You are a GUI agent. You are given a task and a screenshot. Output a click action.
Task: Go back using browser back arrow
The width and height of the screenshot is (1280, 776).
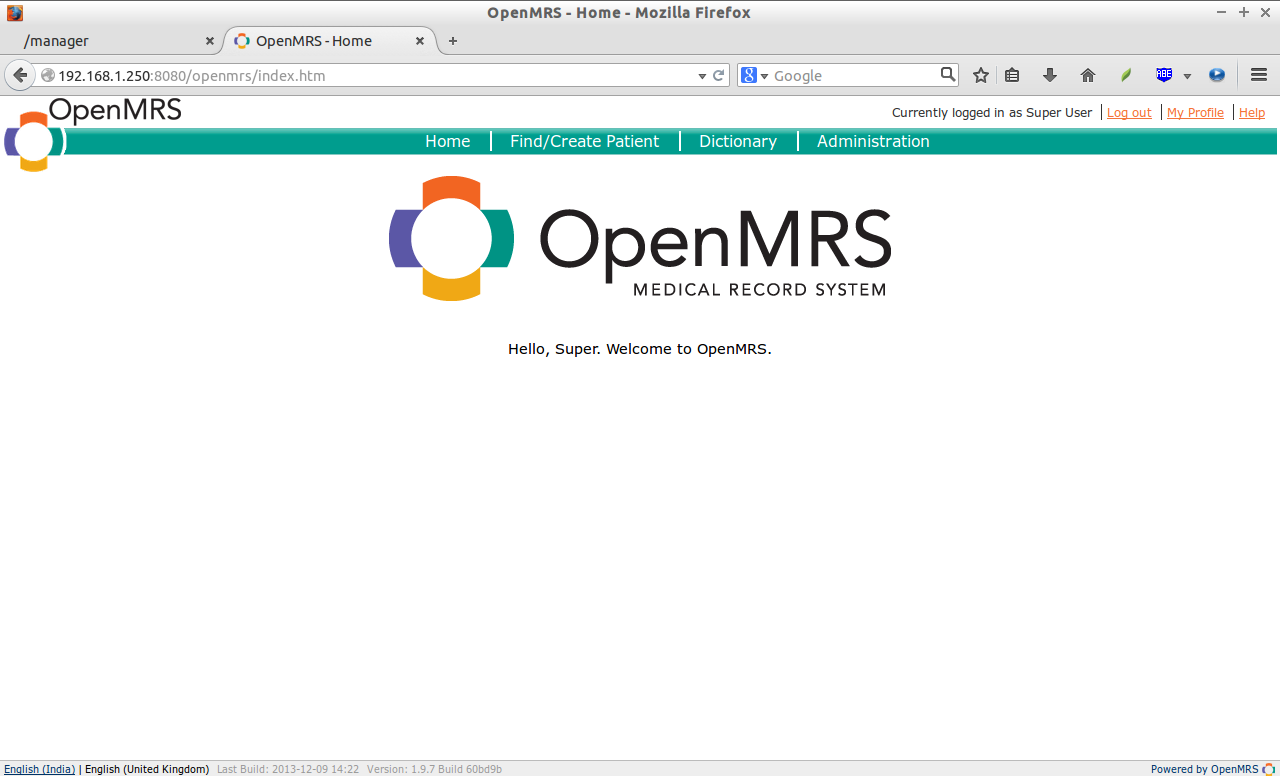click(x=20, y=75)
